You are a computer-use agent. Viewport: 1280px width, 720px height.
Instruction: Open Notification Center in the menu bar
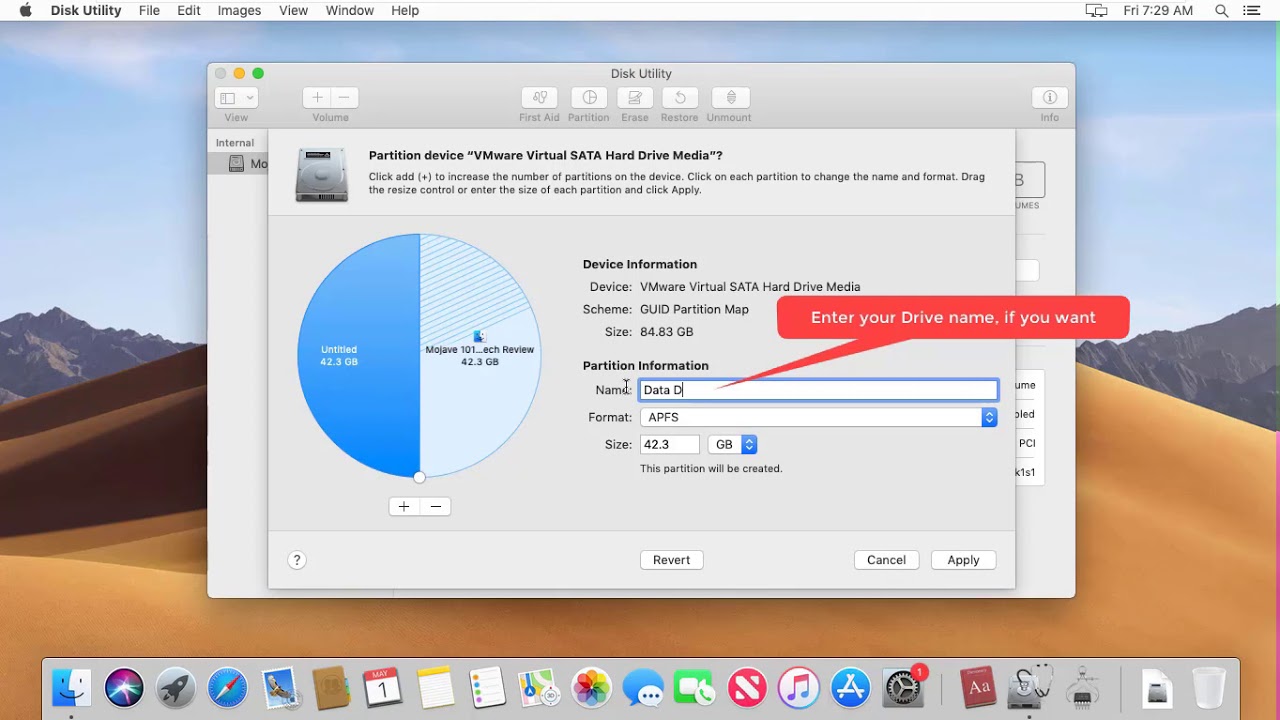tap(1252, 10)
